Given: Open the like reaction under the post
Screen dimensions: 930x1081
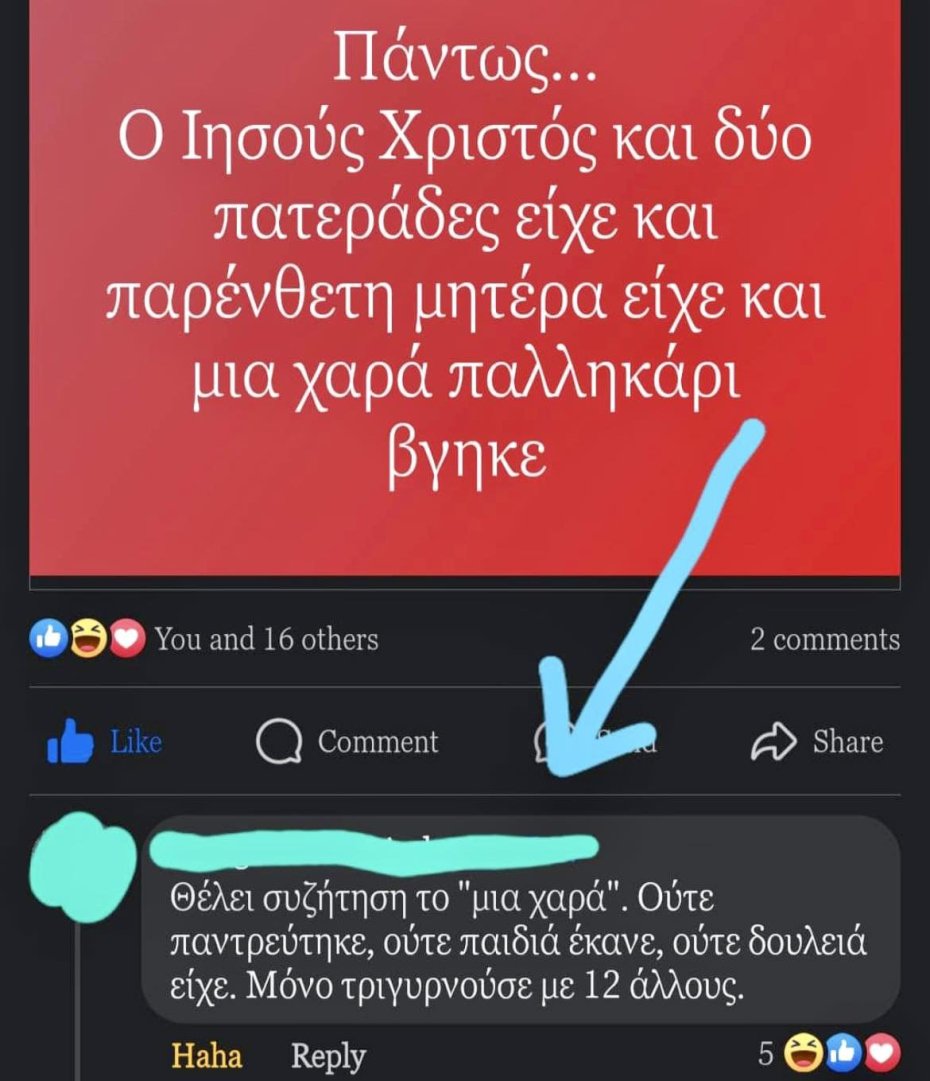Looking at the screenshot, I should tap(48, 638).
